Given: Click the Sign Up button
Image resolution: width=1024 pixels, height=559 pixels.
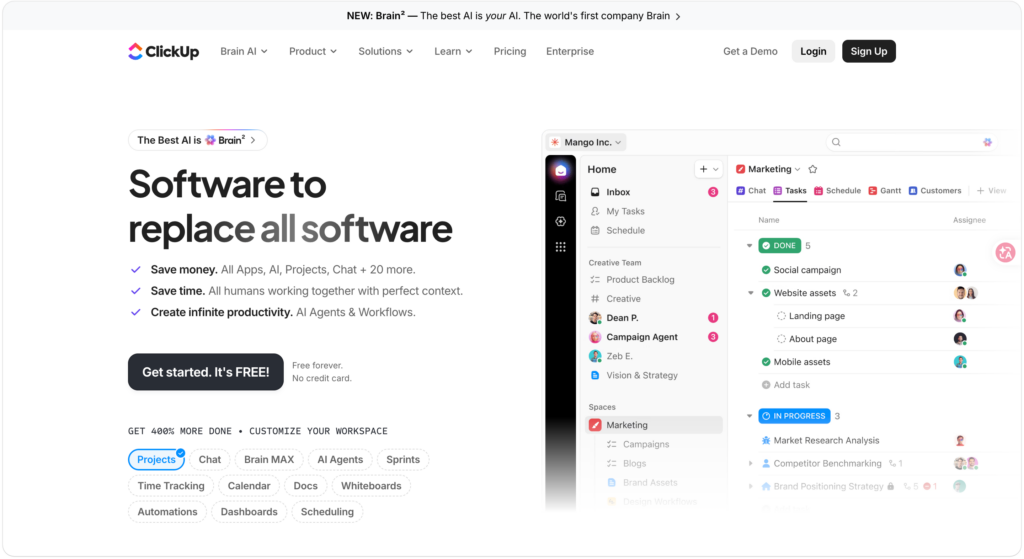Looking at the screenshot, I should (x=869, y=51).
